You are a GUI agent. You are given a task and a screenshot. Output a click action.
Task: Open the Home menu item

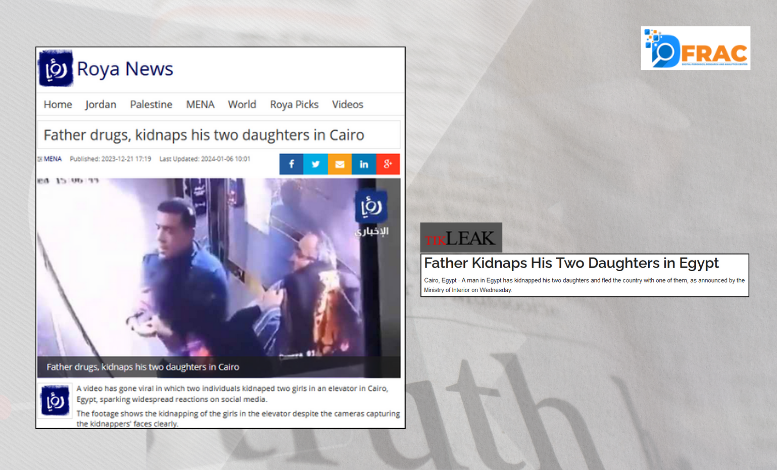click(x=57, y=104)
